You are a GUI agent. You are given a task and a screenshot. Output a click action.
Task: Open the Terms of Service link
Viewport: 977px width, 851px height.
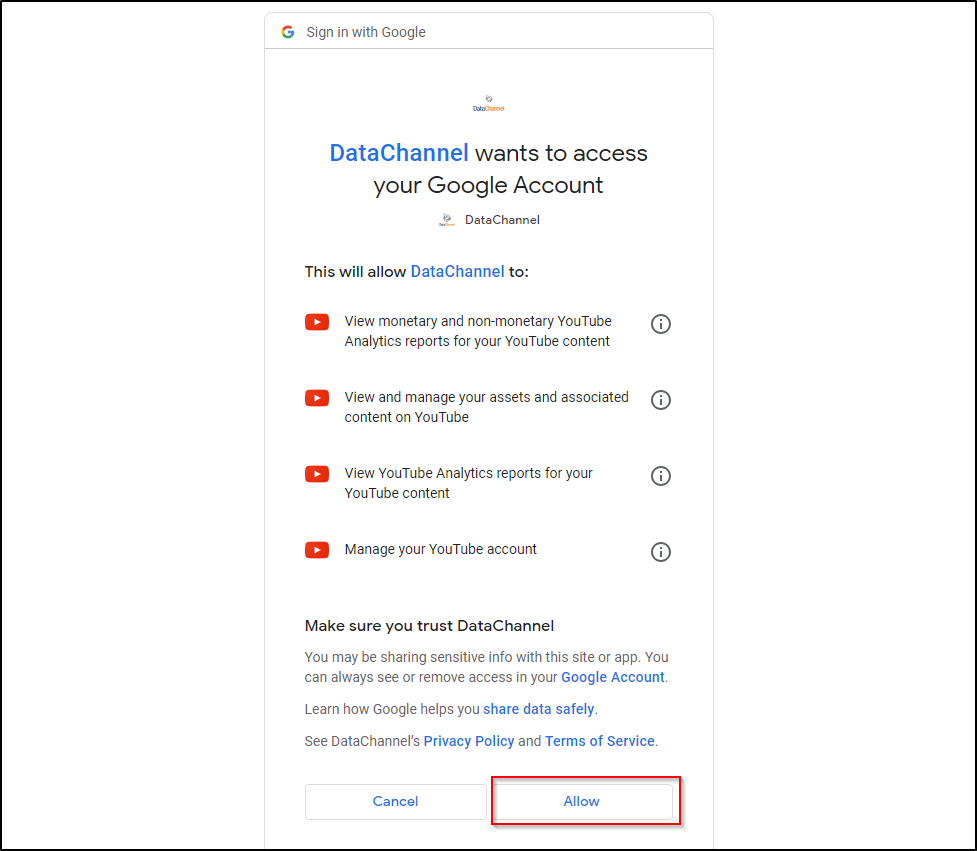tap(599, 741)
